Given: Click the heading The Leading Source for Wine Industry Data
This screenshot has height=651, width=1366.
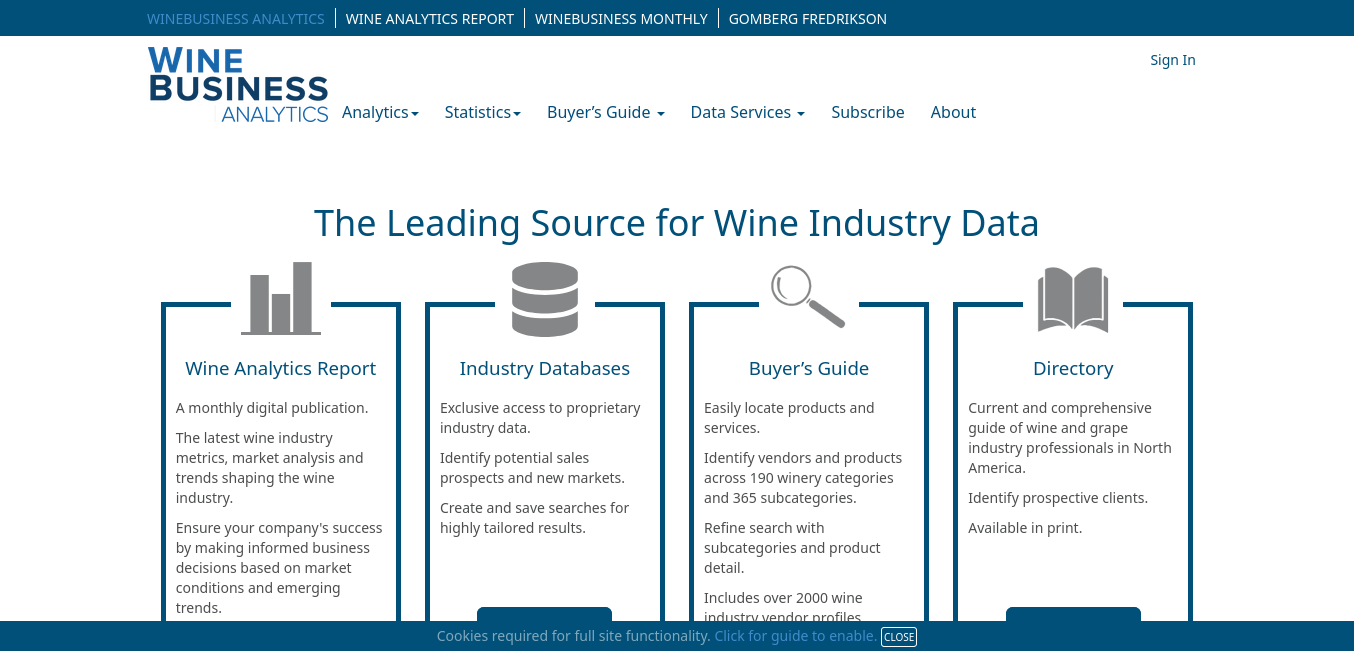Looking at the screenshot, I should (677, 223).
